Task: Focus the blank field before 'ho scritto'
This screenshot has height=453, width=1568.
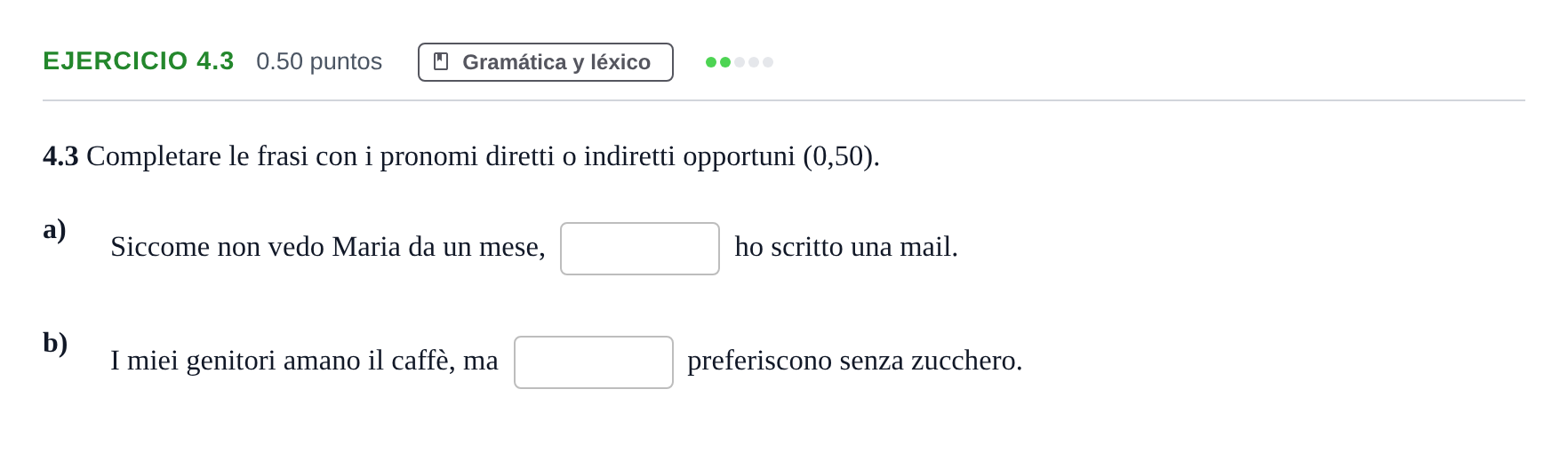Action: (x=640, y=249)
